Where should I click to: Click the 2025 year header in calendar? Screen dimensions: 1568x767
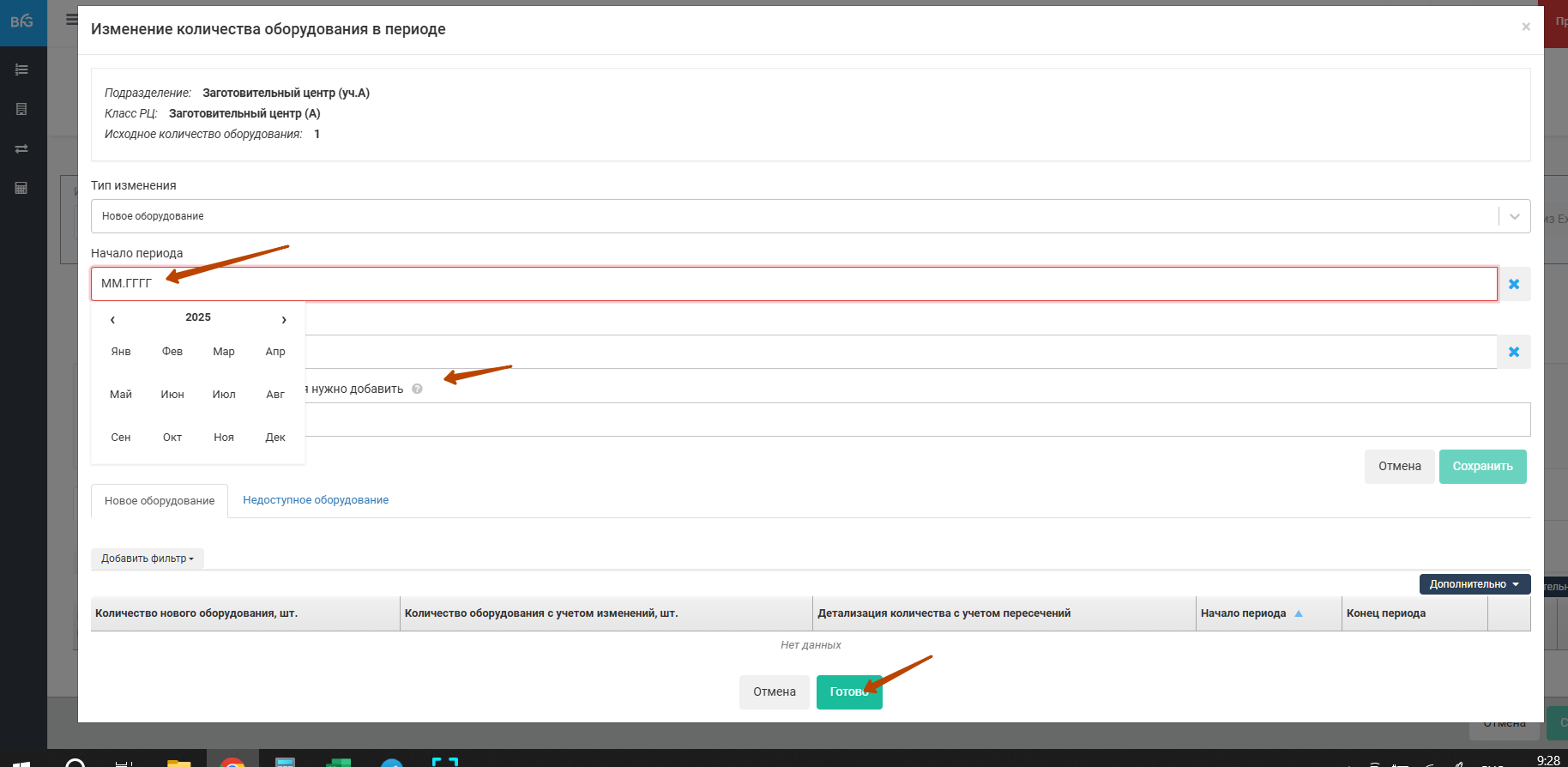198,317
